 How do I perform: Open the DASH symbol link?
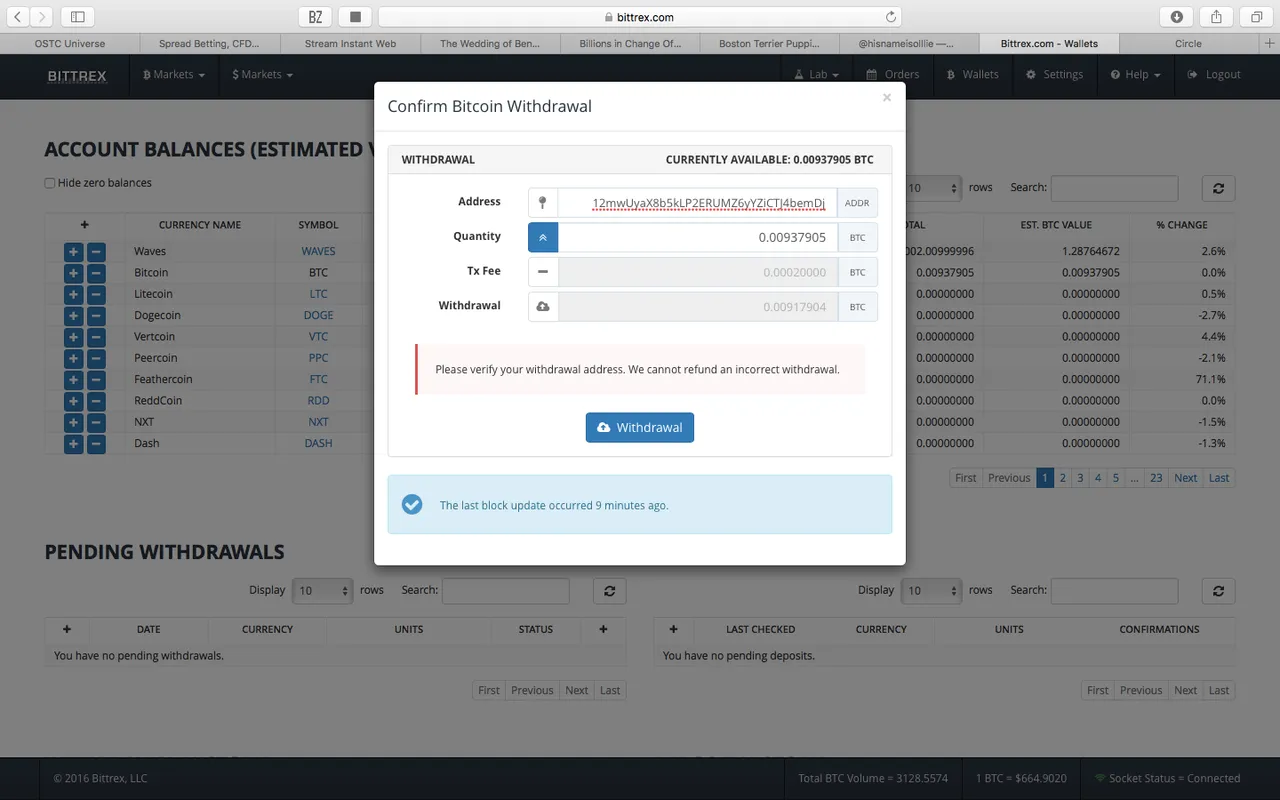click(318, 443)
